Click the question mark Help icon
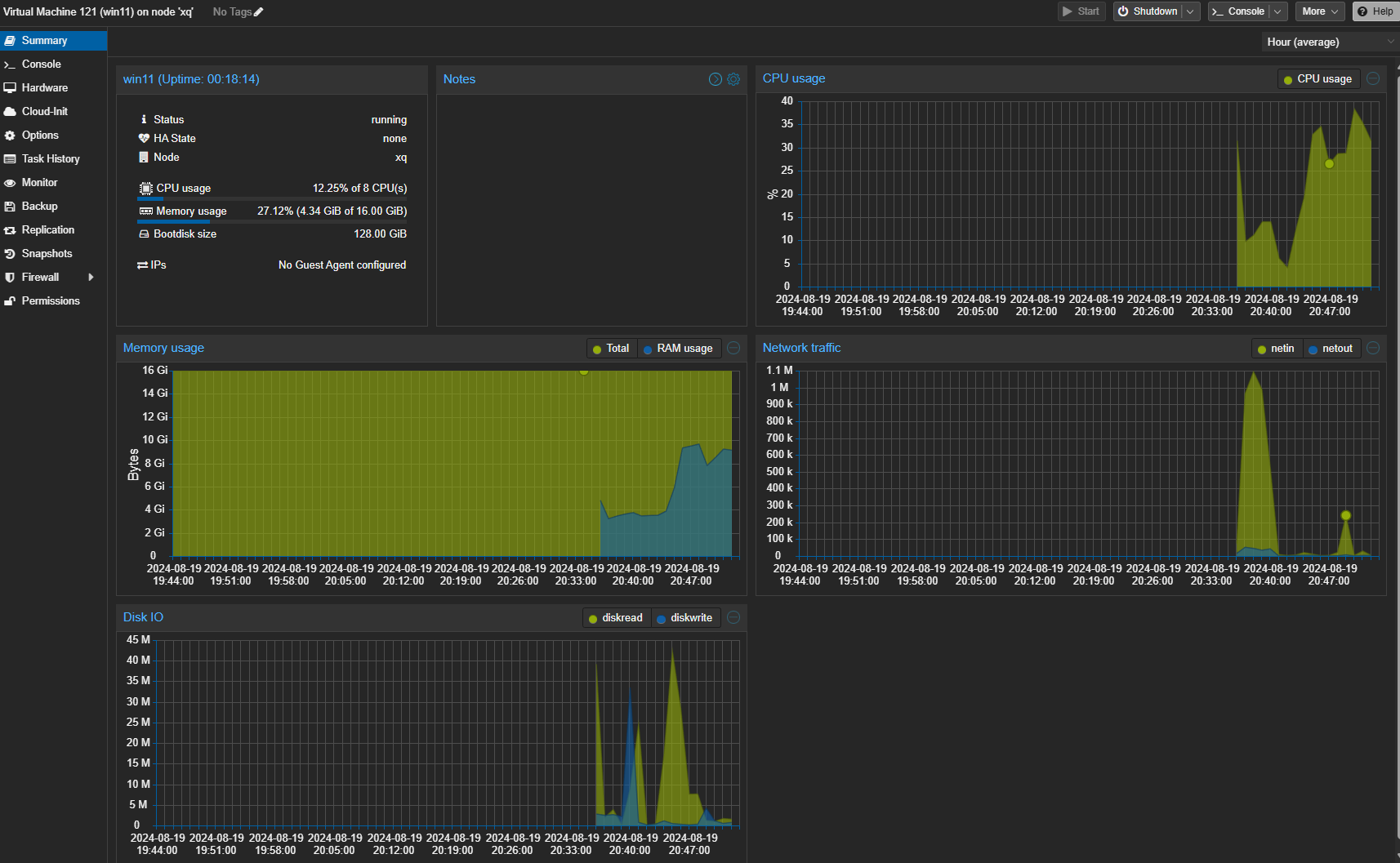The width and height of the screenshot is (1400, 863). (x=1362, y=11)
